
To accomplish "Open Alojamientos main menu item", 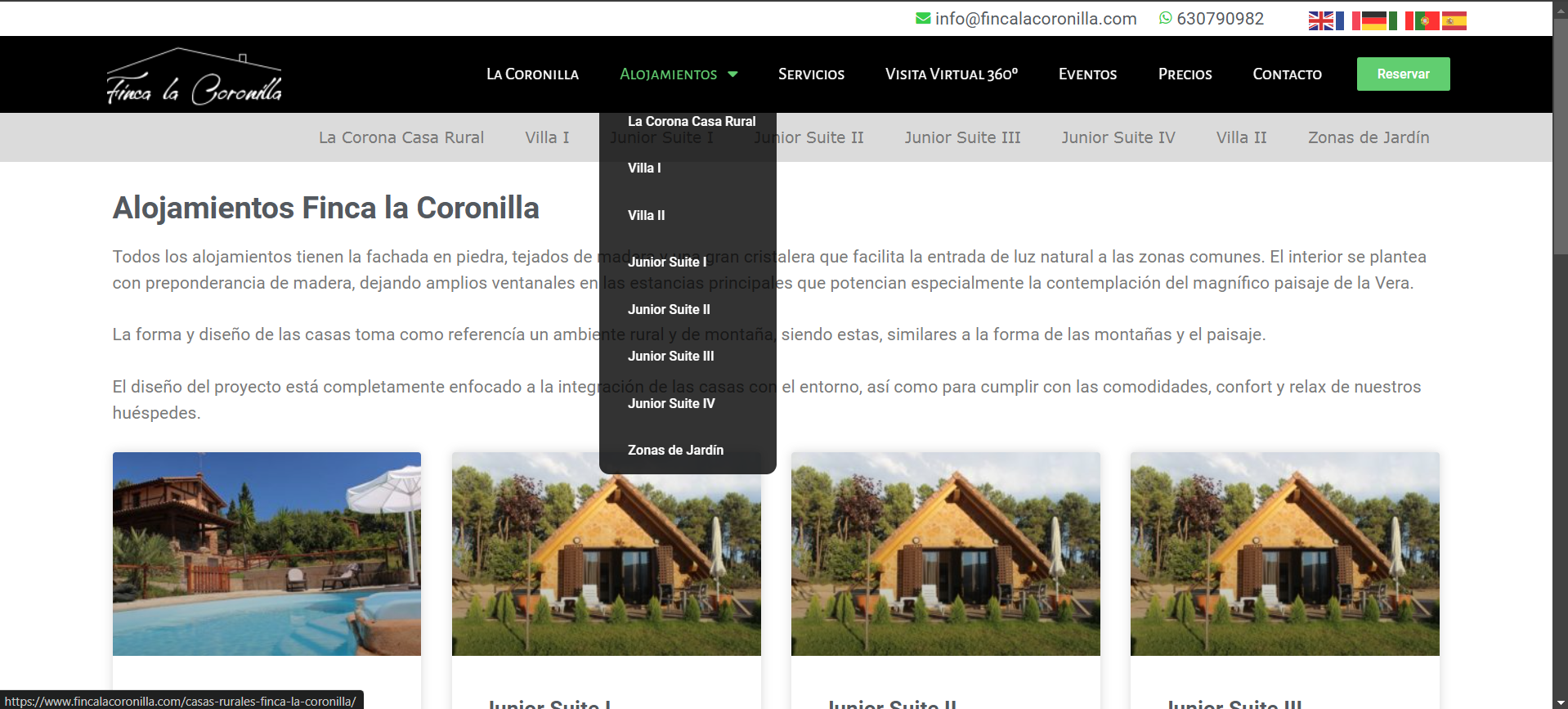I will (x=668, y=74).
